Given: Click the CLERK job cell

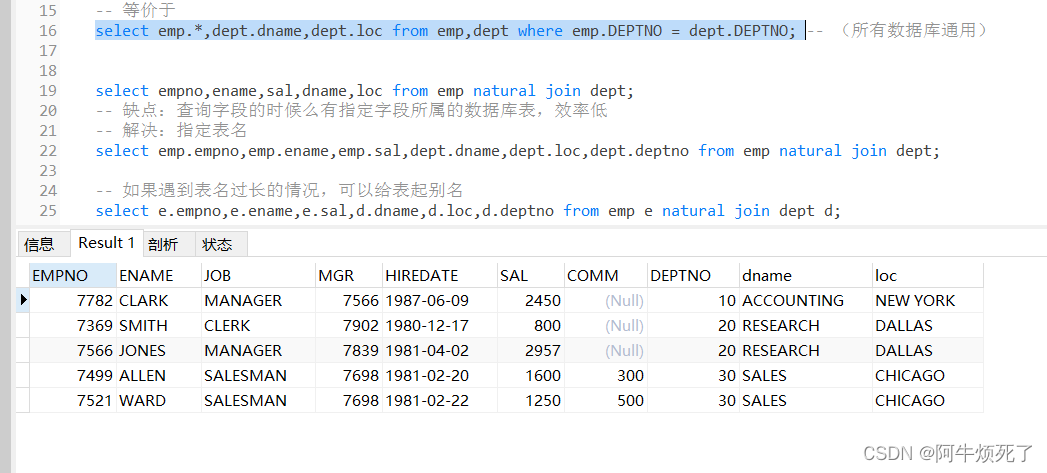Looking at the screenshot, I should tap(258, 325).
